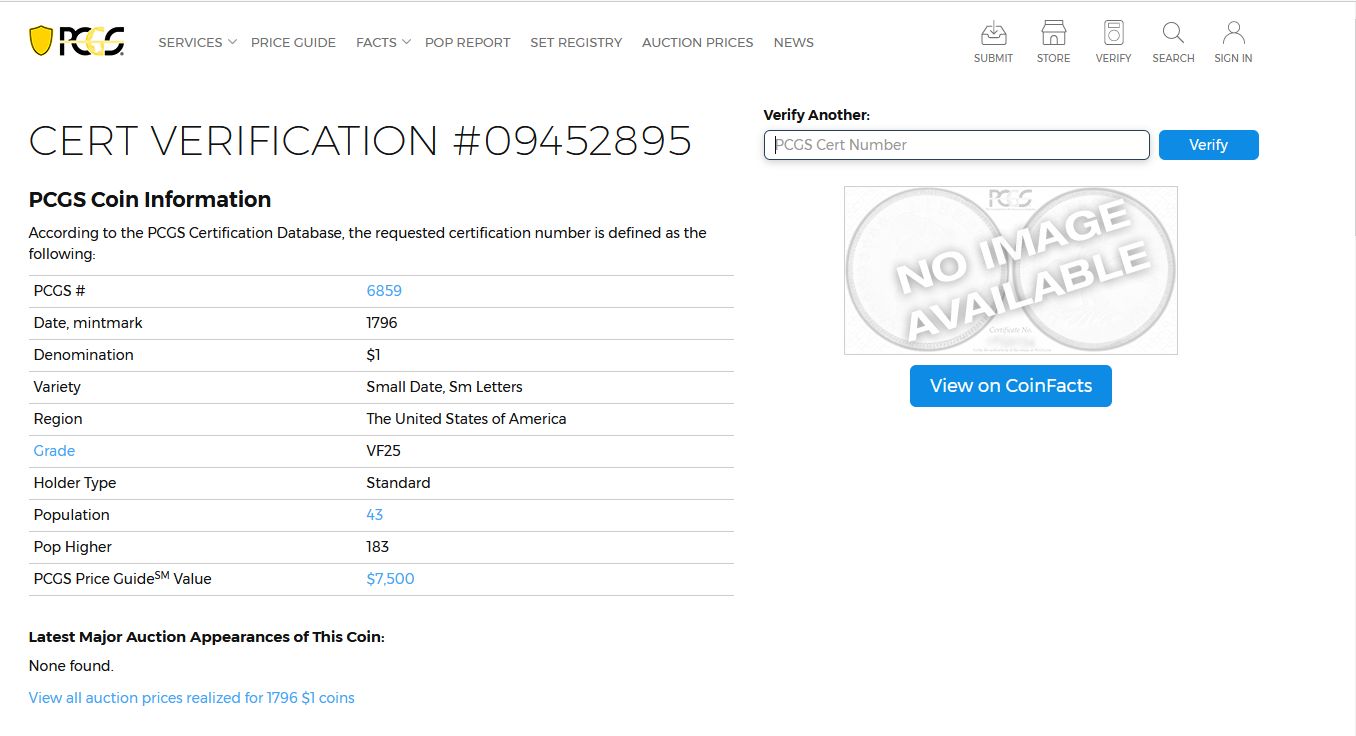Open the Set Registry menu item

[x=576, y=42]
